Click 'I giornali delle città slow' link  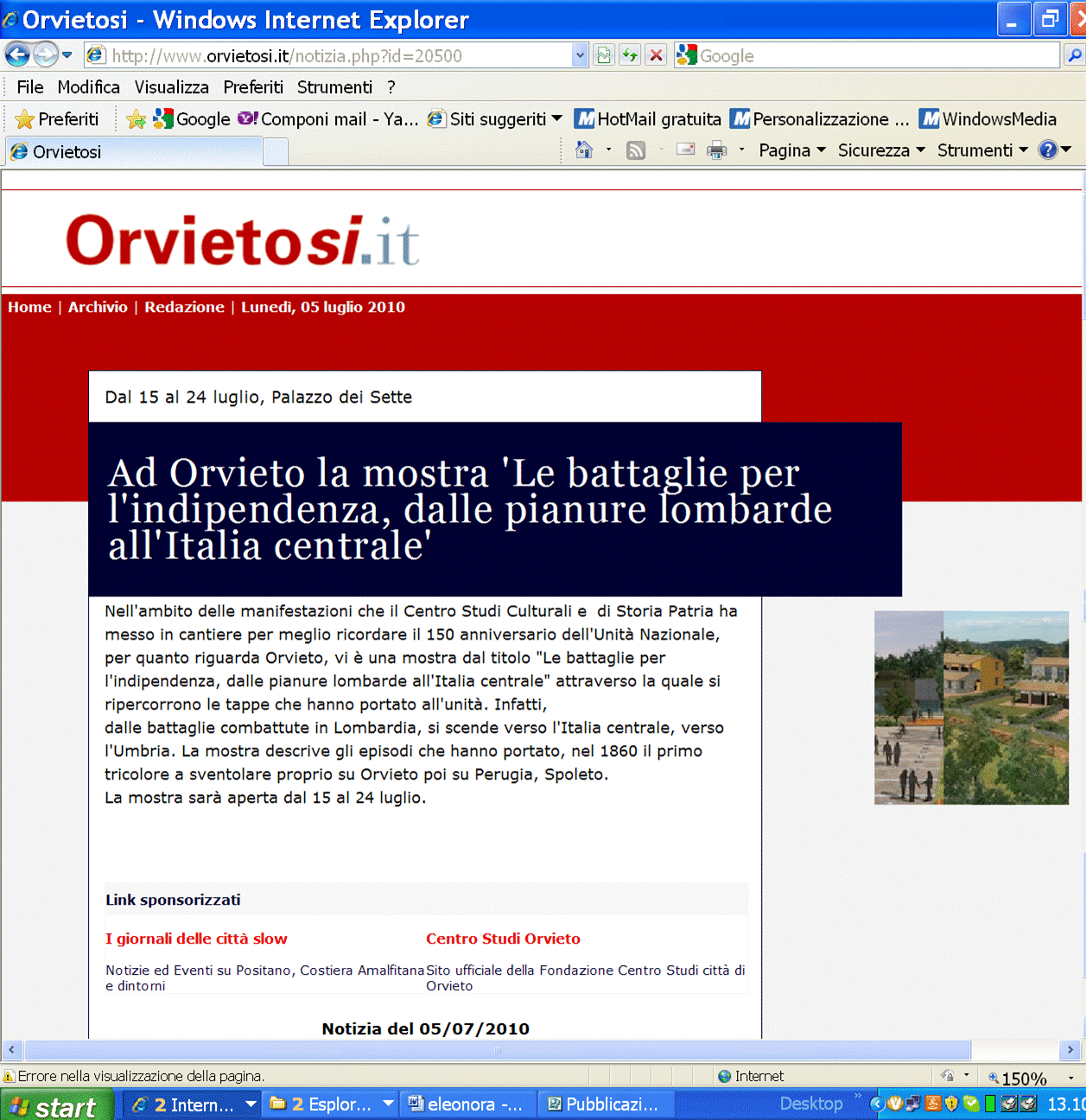click(196, 939)
